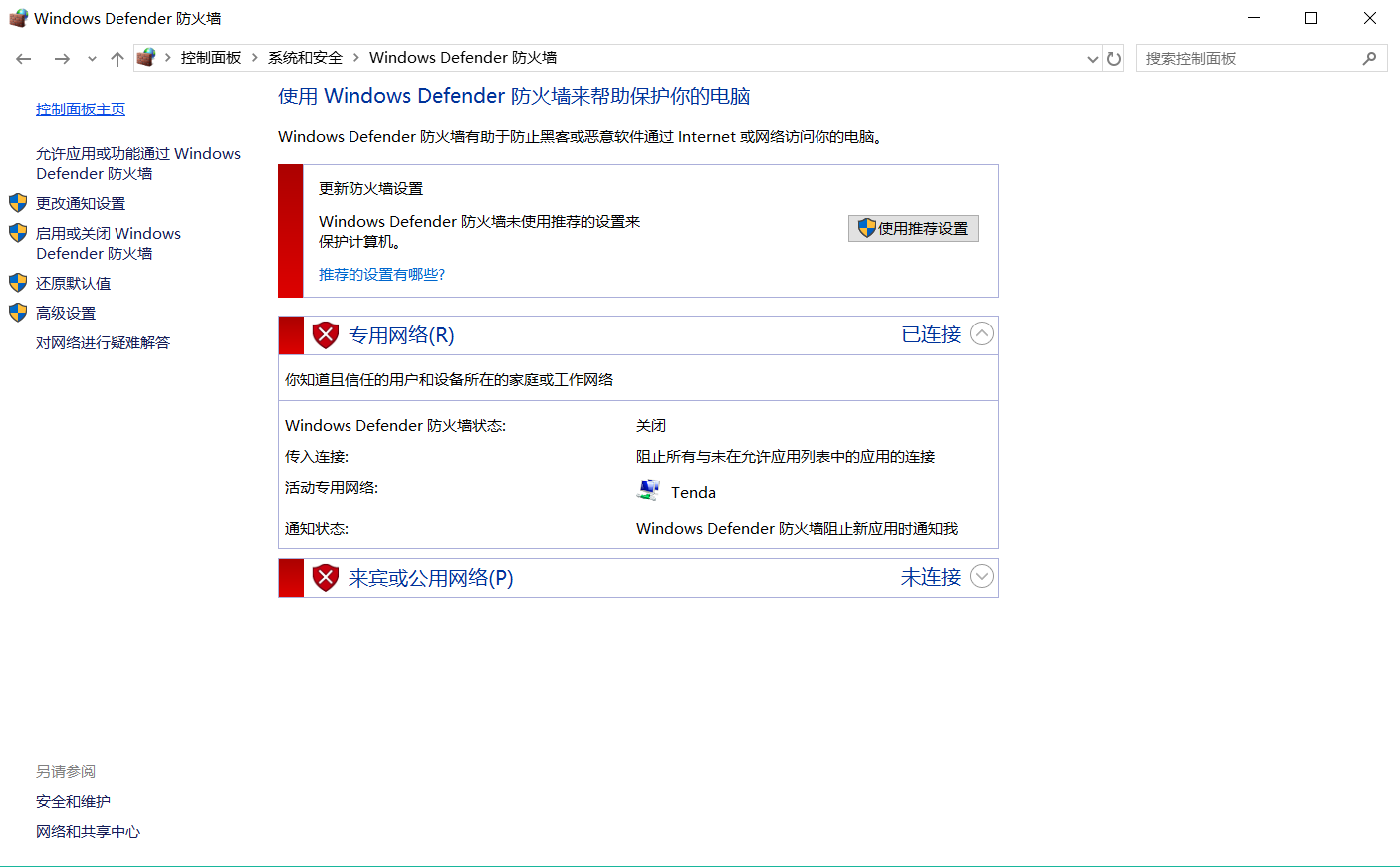The image size is (1400, 867).
Task: Click shield icon beside 高级设置
Action: [18, 313]
